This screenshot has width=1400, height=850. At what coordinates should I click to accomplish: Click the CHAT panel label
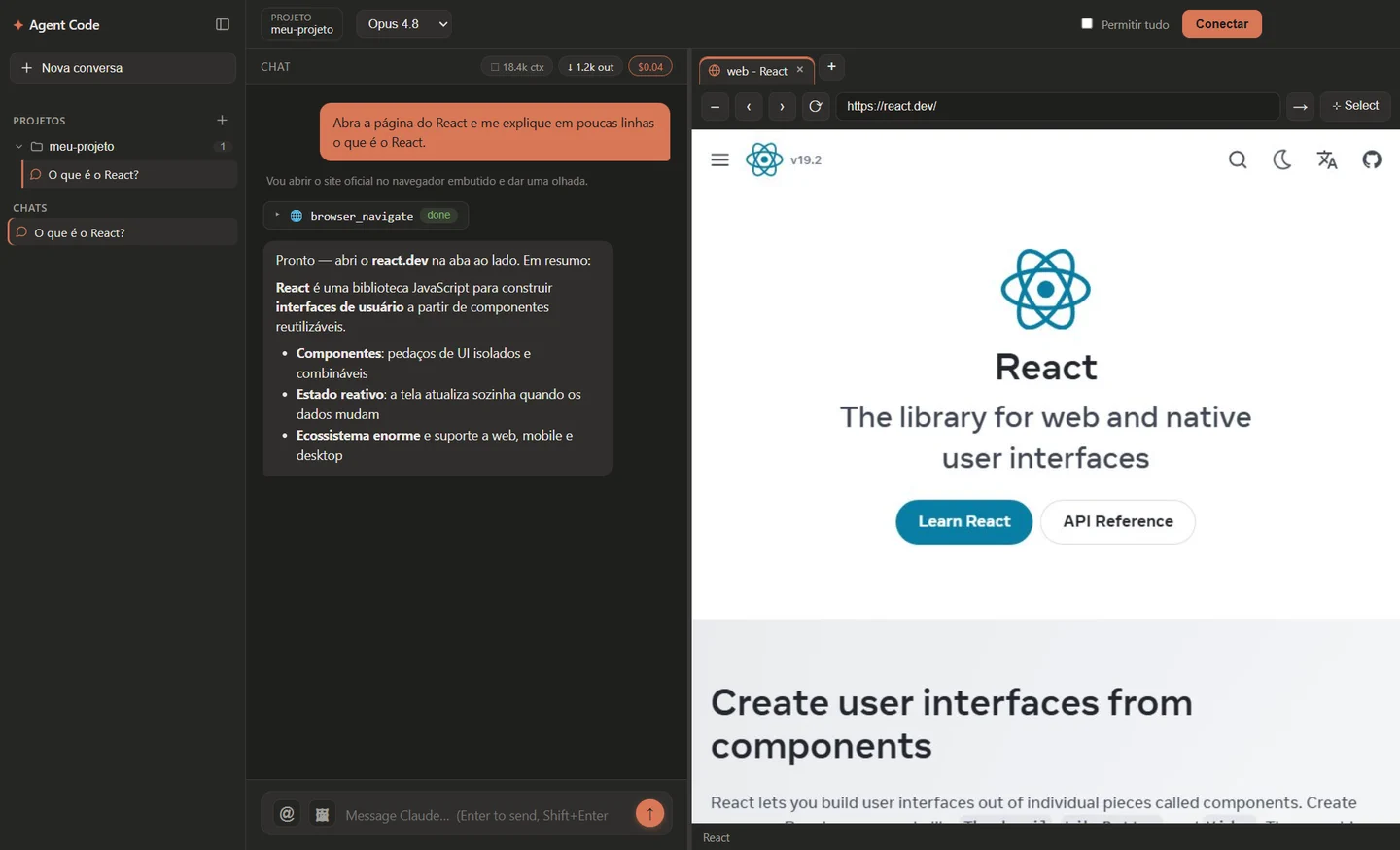[275, 67]
